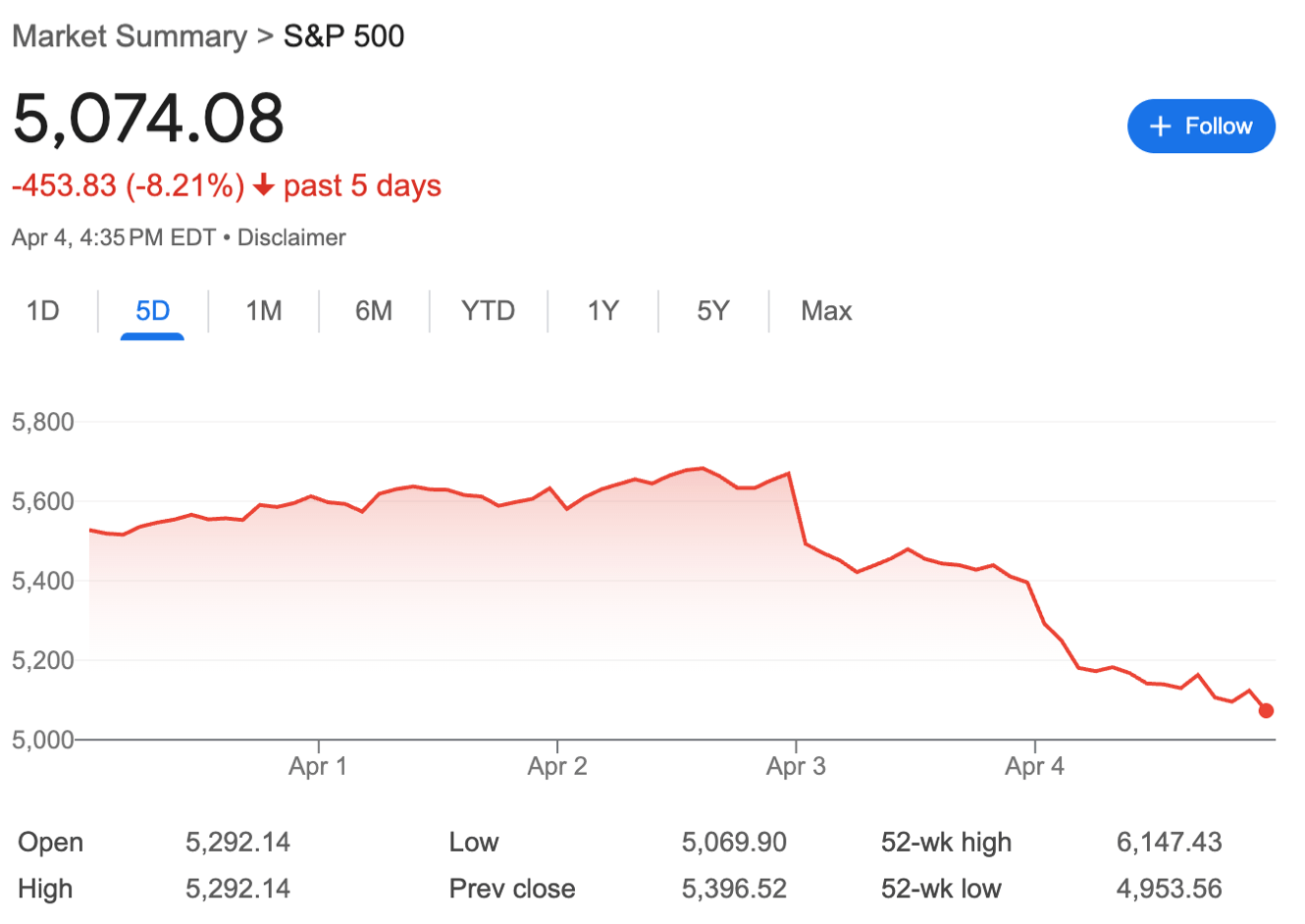This screenshot has width=1305, height=924.
Task: Select the 5D time range tab
Action: [152, 312]
